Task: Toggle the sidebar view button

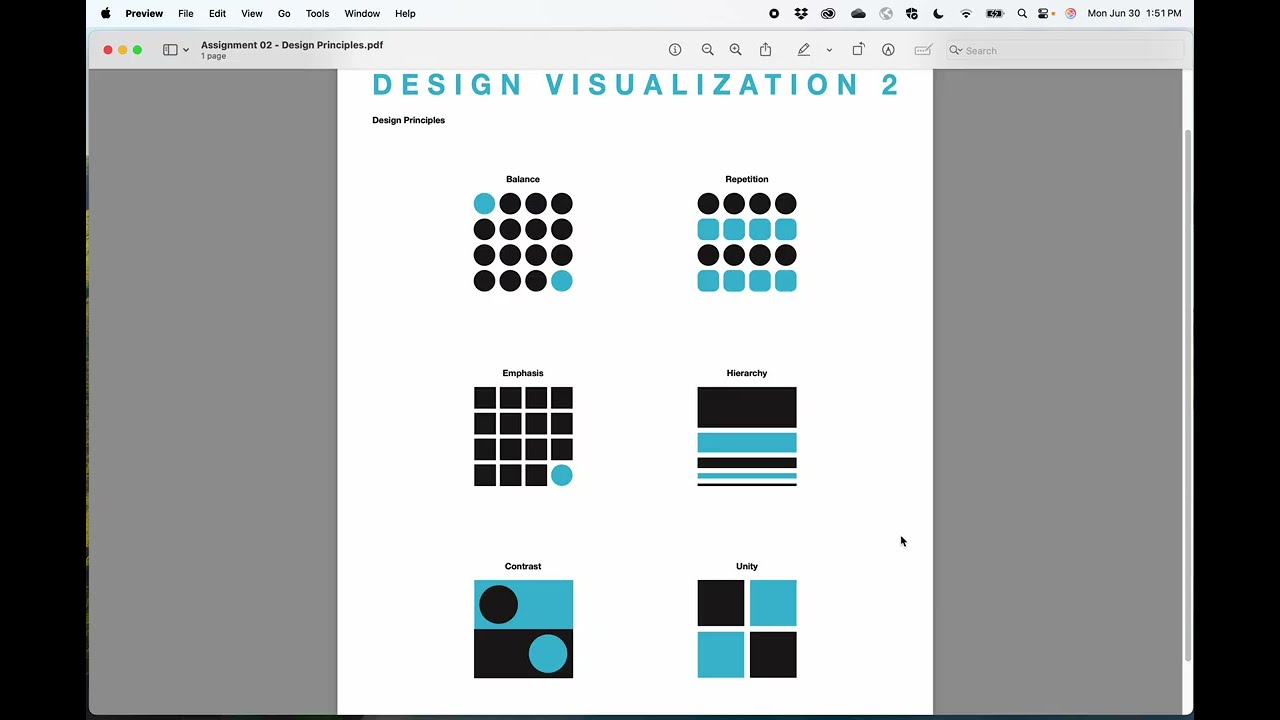Action: point(170,50)
